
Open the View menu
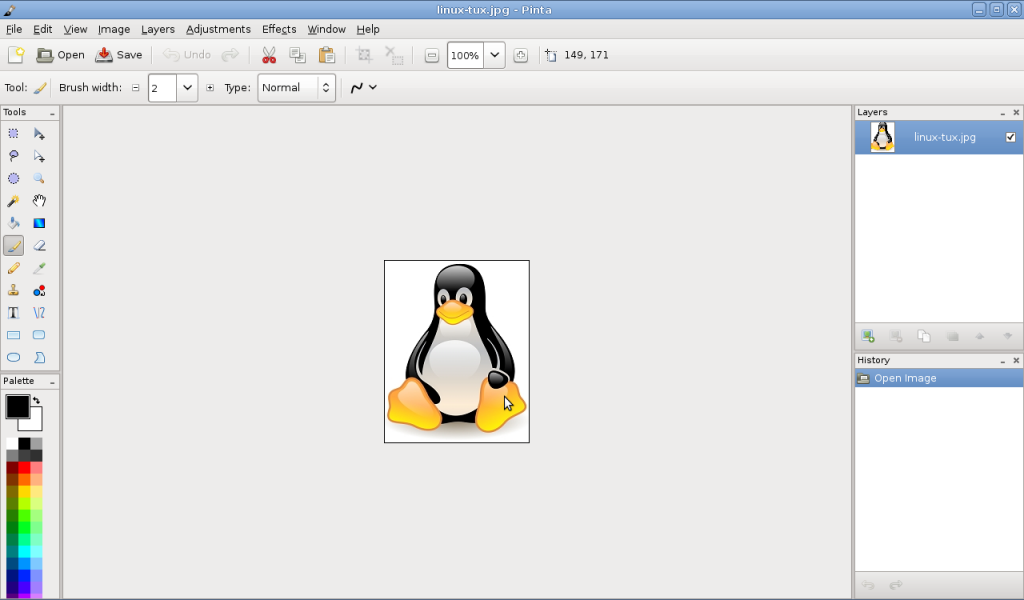(x=75, y=29)
